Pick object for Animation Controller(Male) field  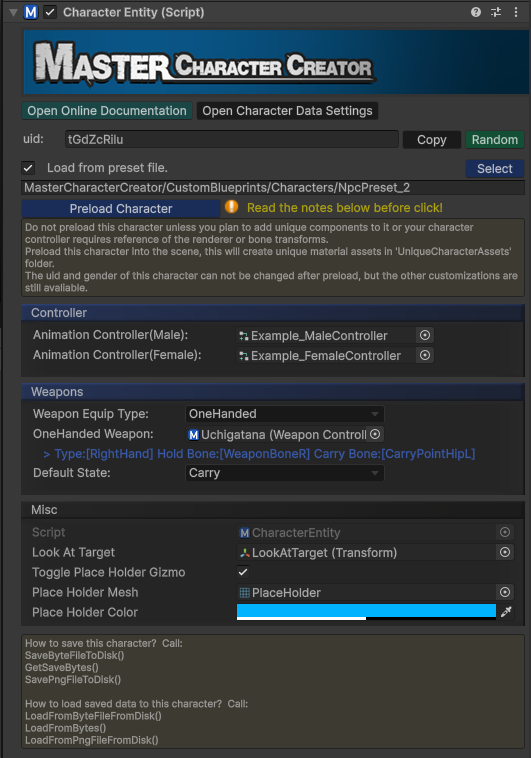click(425, 335)
